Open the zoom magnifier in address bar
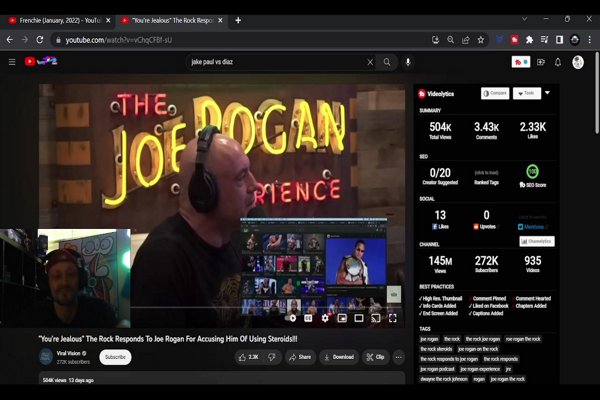 [450, 40]
